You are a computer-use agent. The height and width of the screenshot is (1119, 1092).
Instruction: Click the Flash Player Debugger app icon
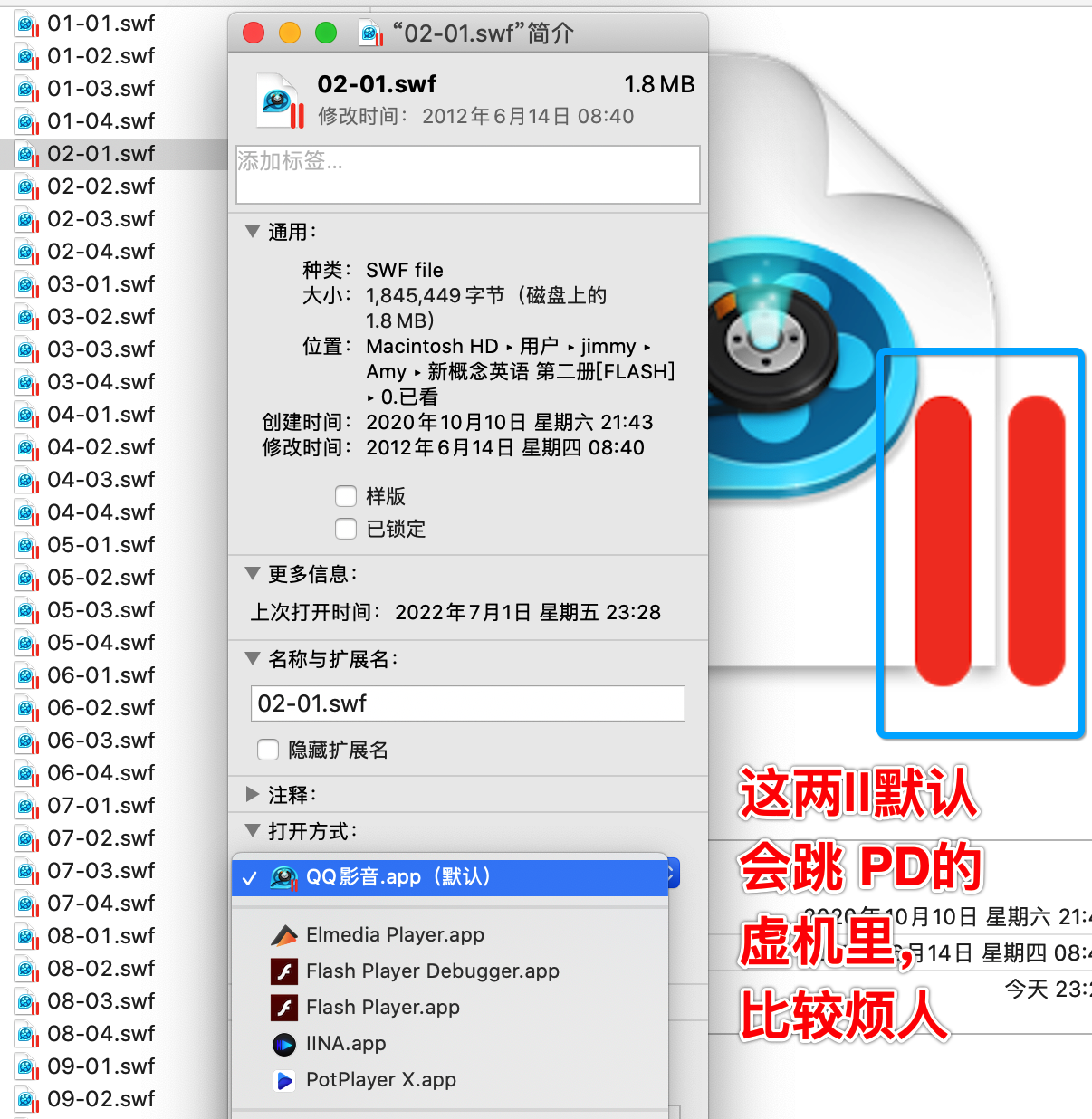pos(284,971)
